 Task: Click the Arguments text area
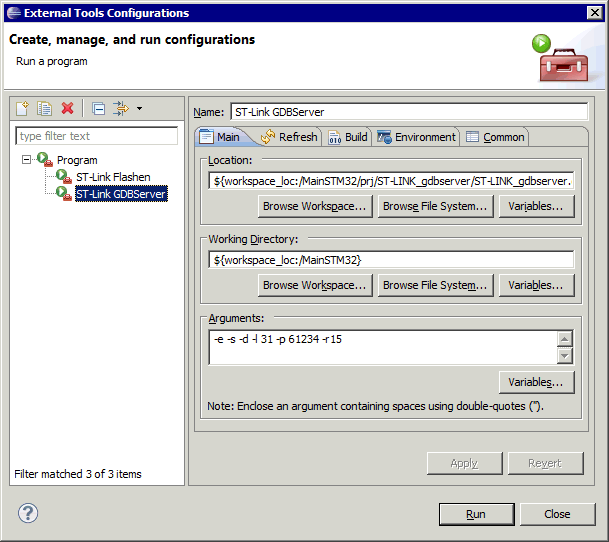click(383, 347)
